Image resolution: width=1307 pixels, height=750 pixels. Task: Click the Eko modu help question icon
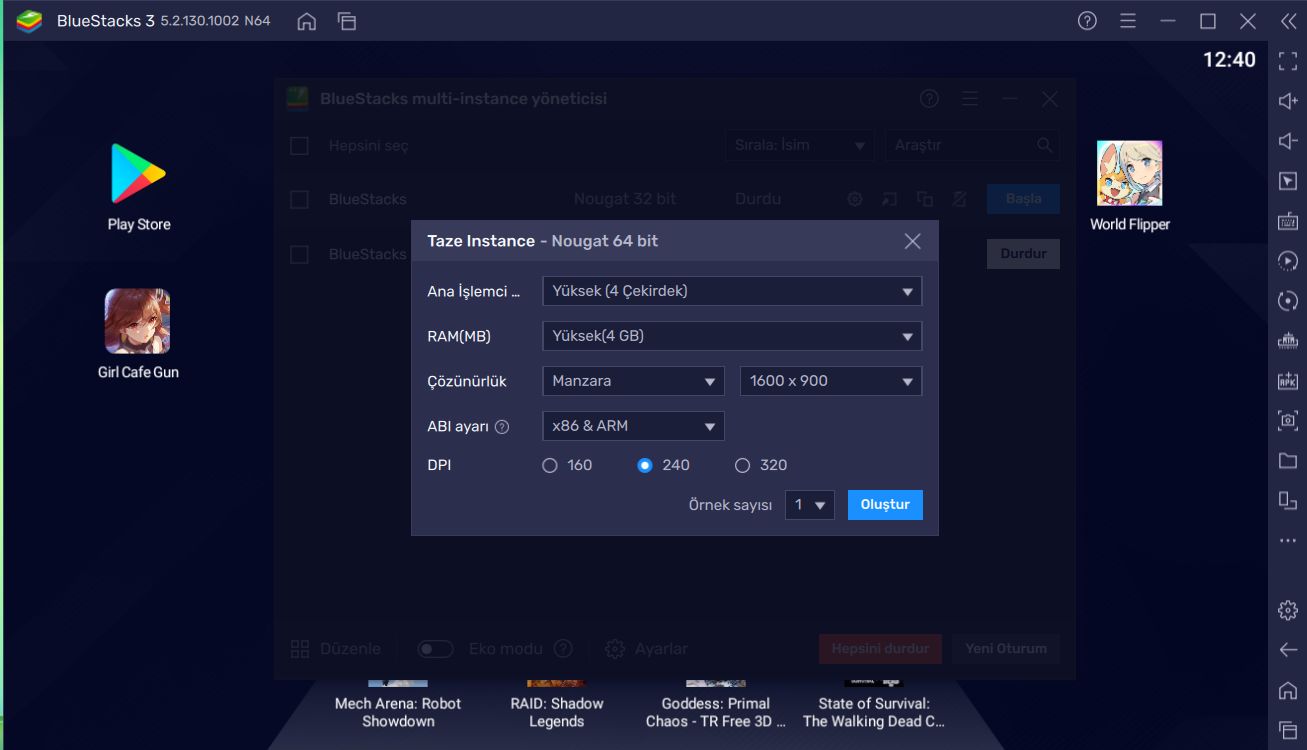(x=563, y=649)
